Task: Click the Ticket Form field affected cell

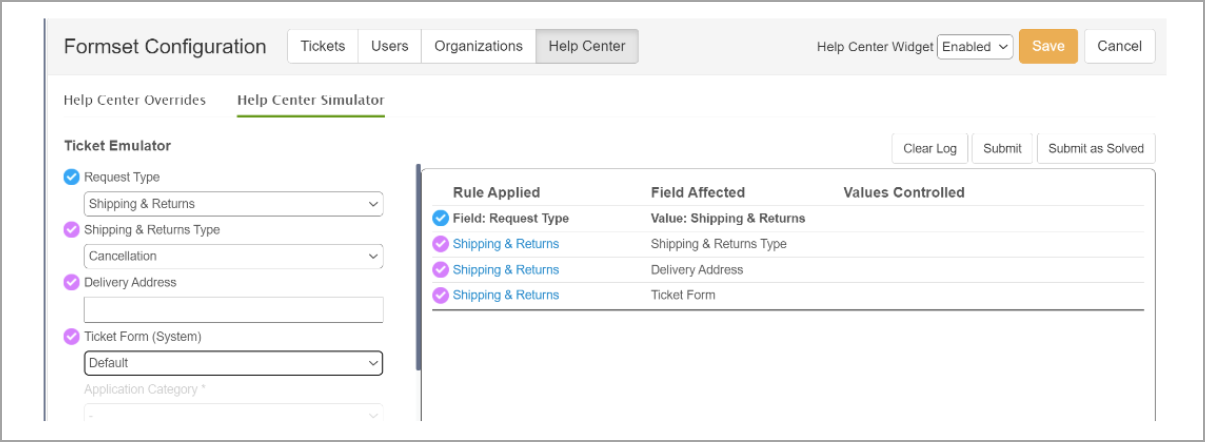Action: 683,295
